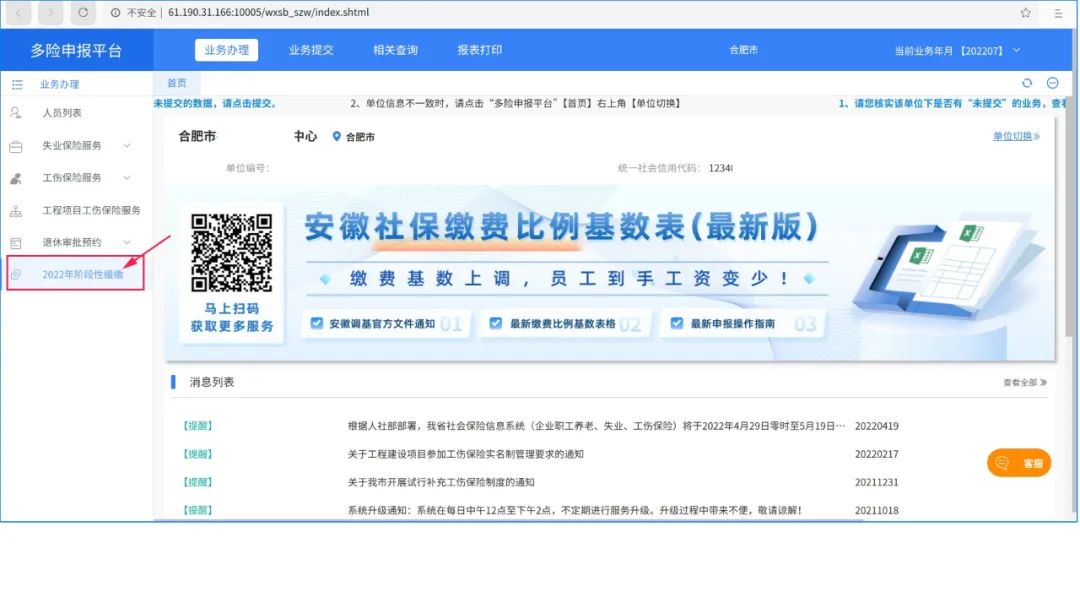
Task: Click the ellipsis icon in top-right corner
Action: pyautogui.click(x=1053, y=83)
